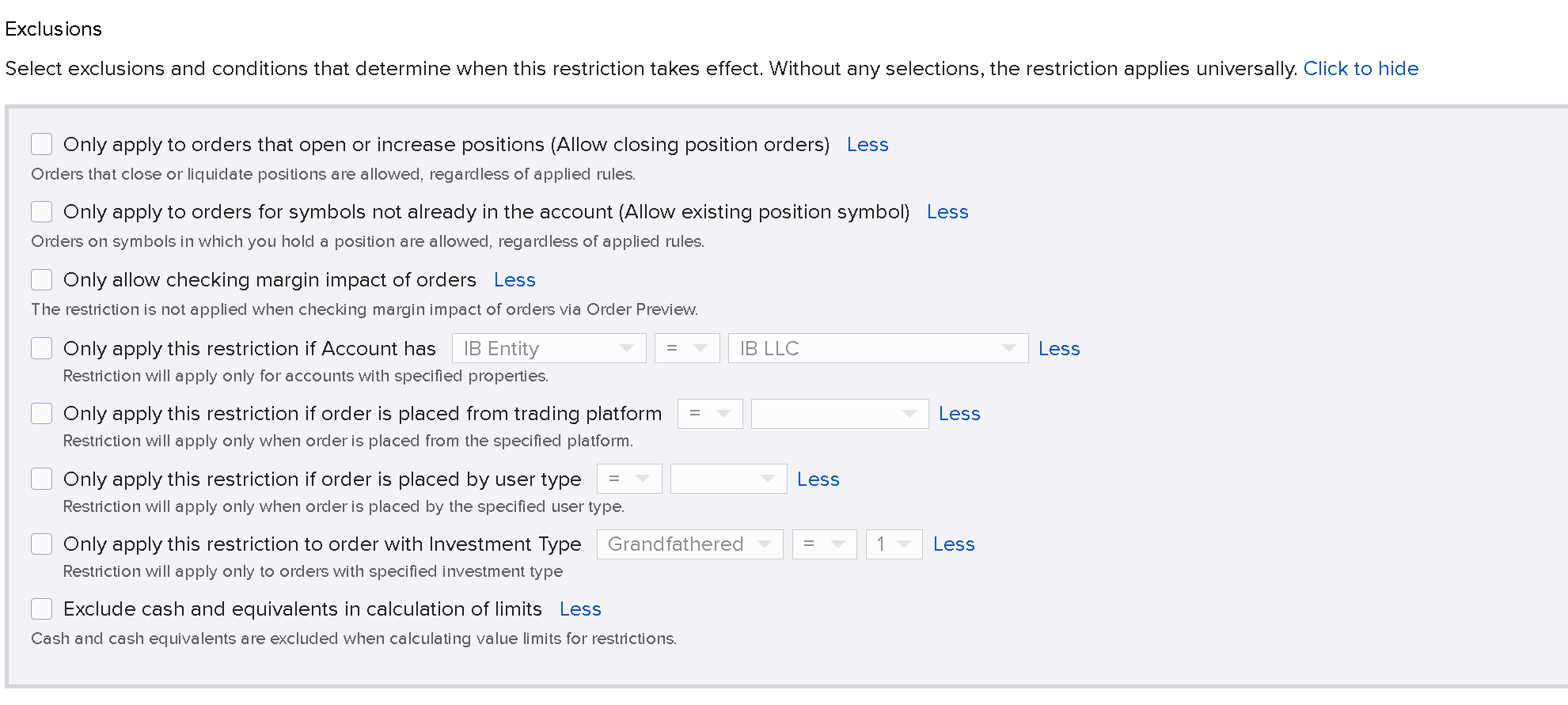Click Less beside closing position orders option
The width and height of the screenshot is (1568, 705).
[868, 145]
